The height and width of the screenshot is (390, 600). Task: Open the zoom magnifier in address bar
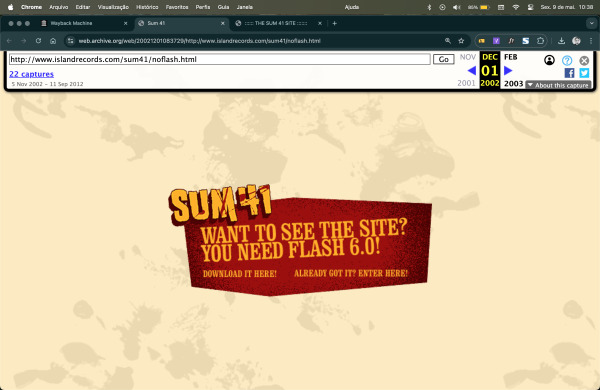[447, 41]
